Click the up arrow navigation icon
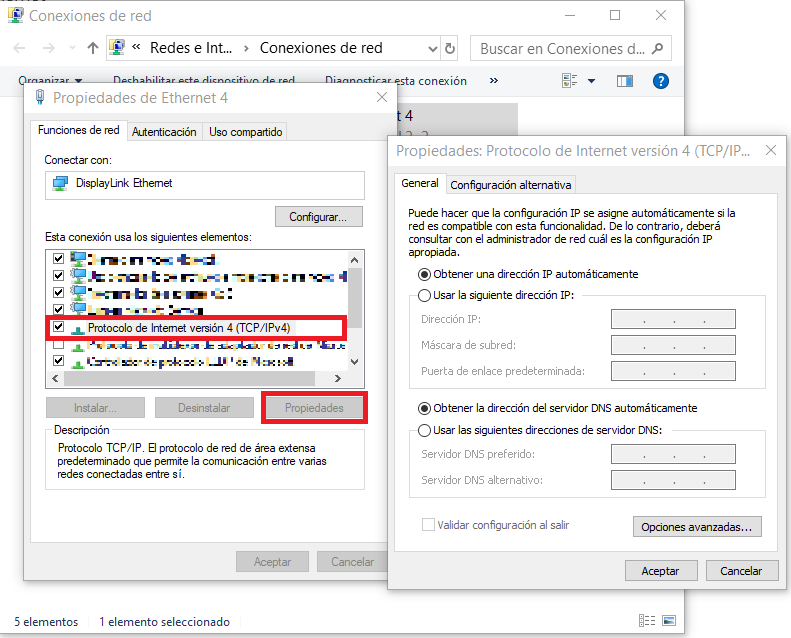 [93, 48]
